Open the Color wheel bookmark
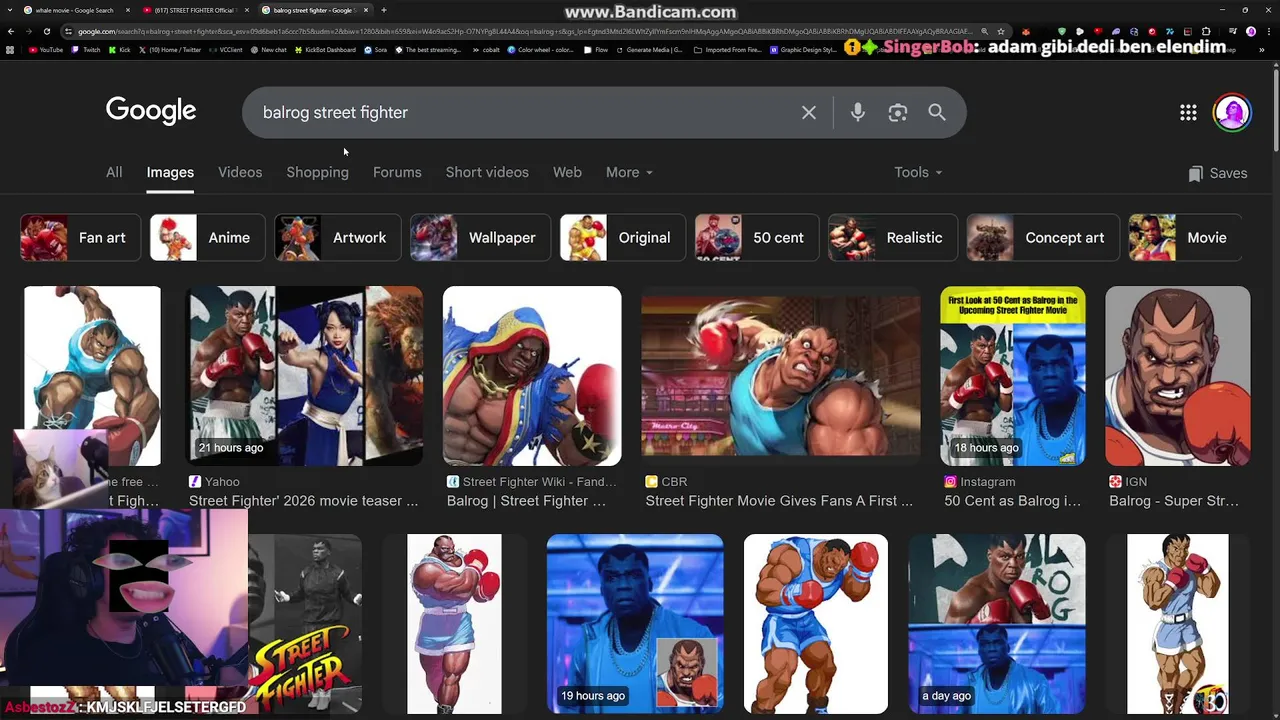 (x=540, y=49)
